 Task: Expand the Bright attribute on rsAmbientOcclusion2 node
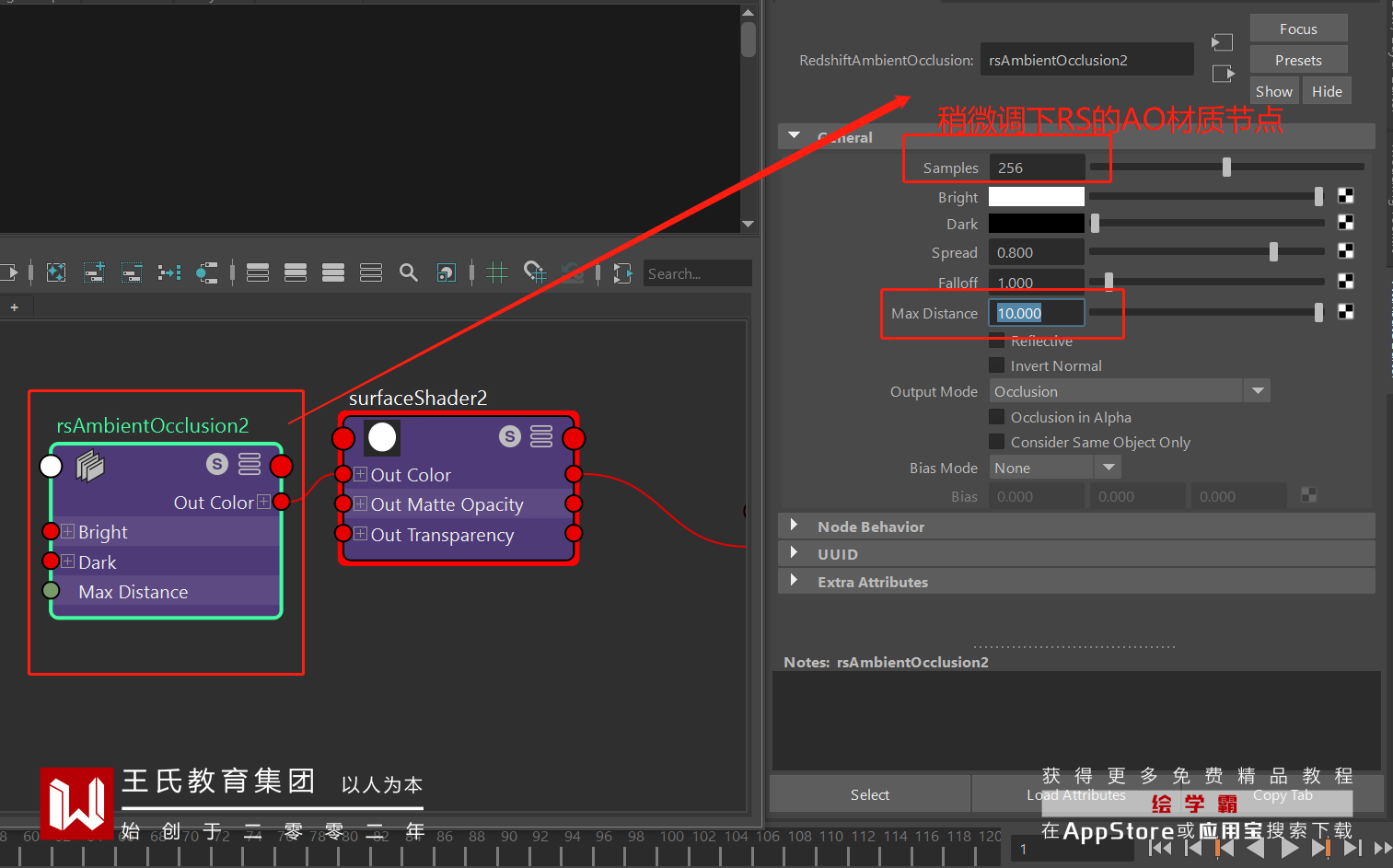67,531
